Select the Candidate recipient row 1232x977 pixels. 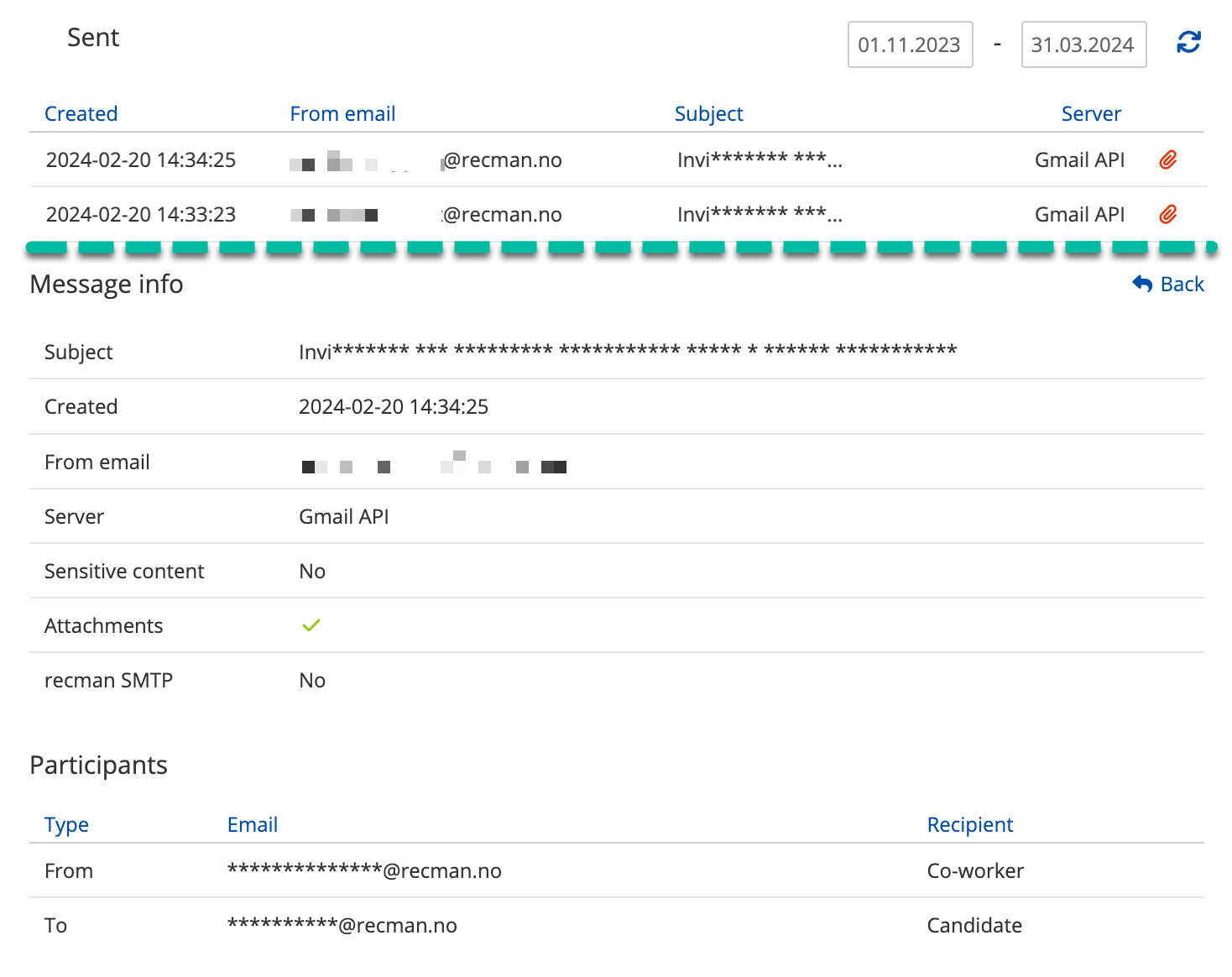click(974, 925)
